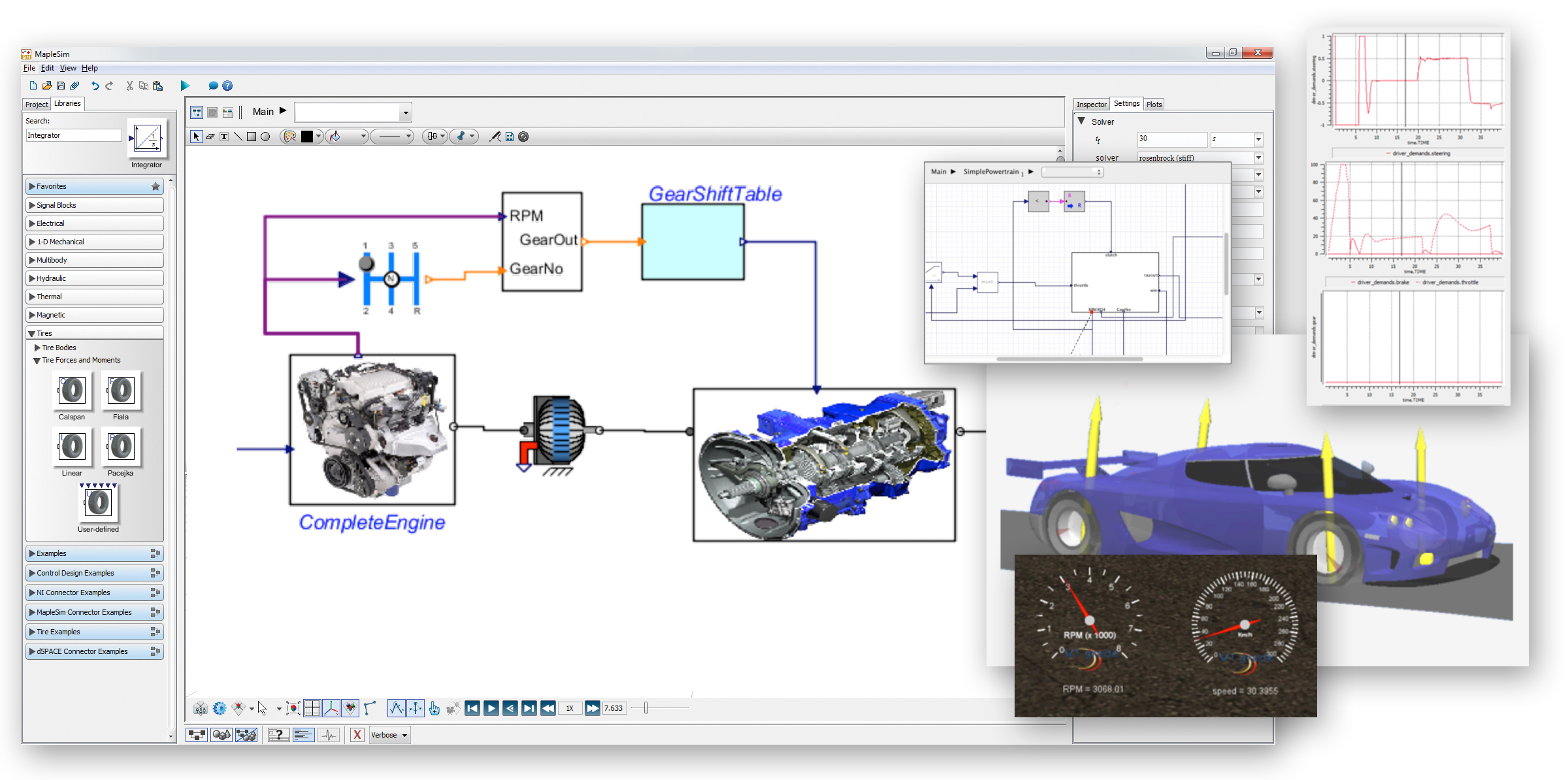Click the 3-D axes display icon

tap(331, 708)
